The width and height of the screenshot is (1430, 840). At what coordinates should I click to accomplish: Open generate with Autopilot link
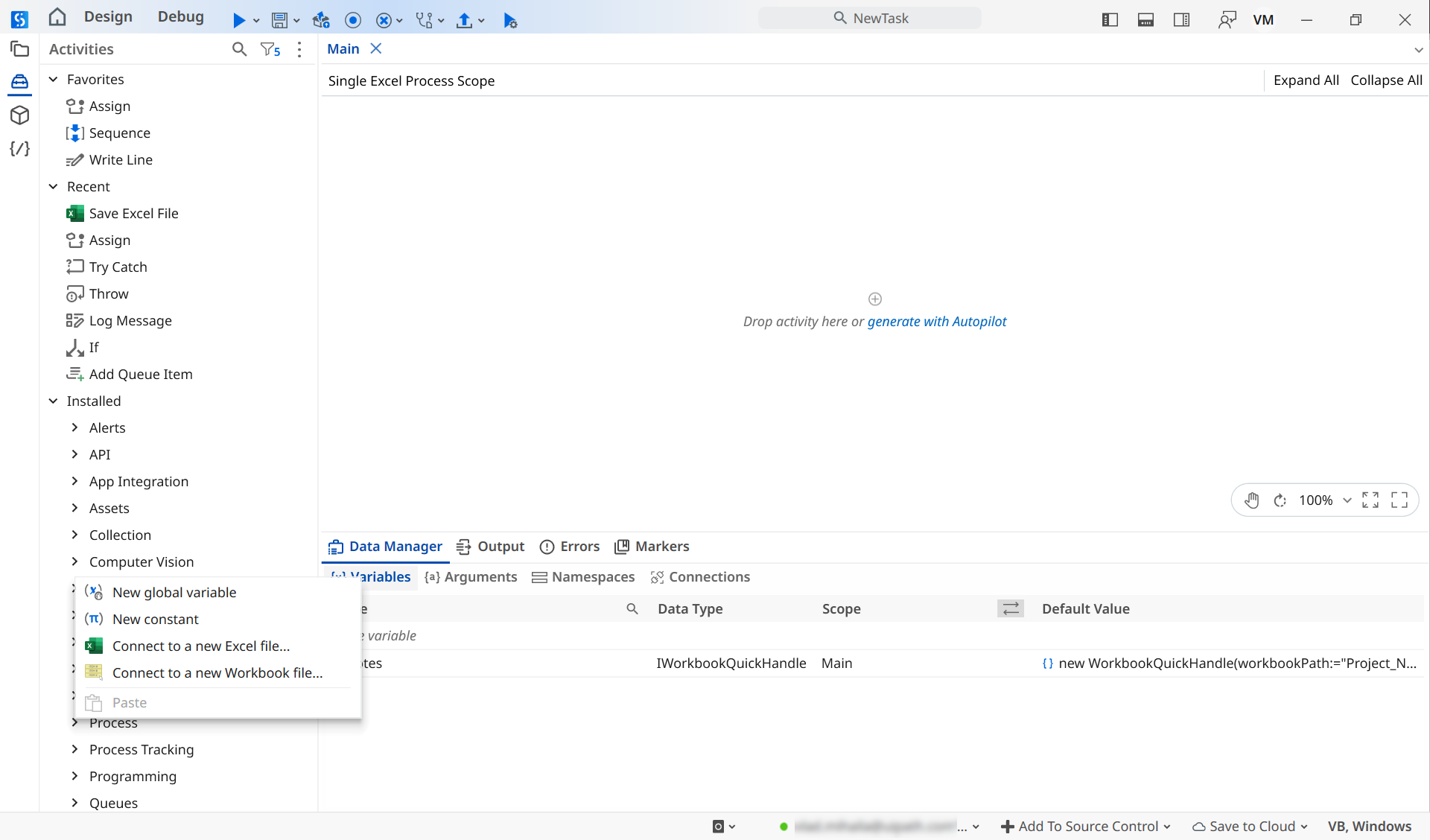[937, 322]
